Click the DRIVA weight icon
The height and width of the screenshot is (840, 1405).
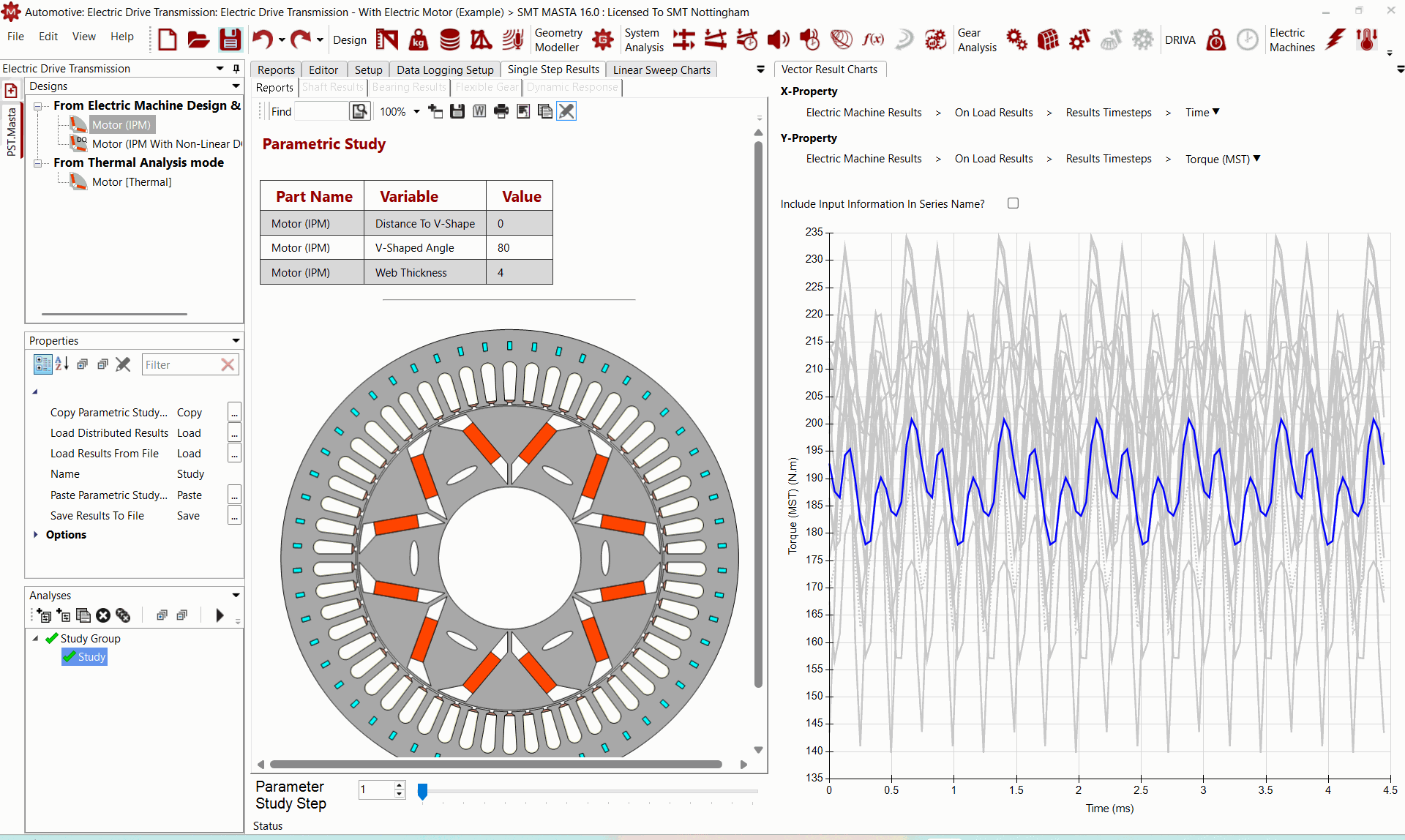(x=1216, y=40)
